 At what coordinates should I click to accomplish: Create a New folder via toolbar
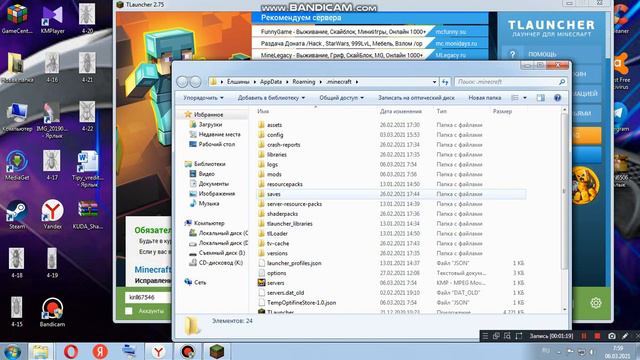pos(484,98)
